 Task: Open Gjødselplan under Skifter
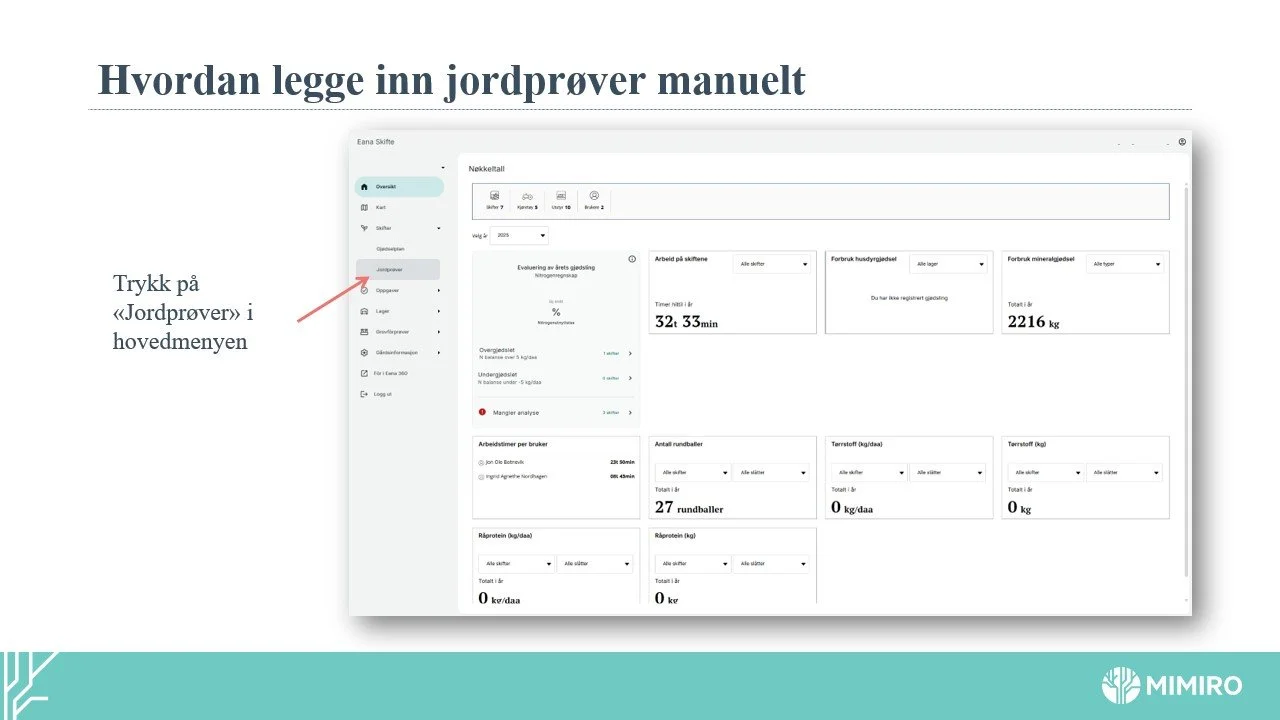[x=390, y=248]
